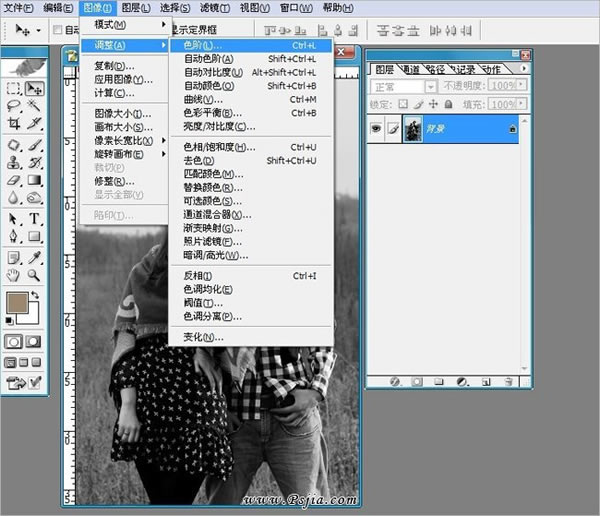Toggle lock all padlock icon
The width and height of the screenshot is (600, 516).
click(449, 104)
